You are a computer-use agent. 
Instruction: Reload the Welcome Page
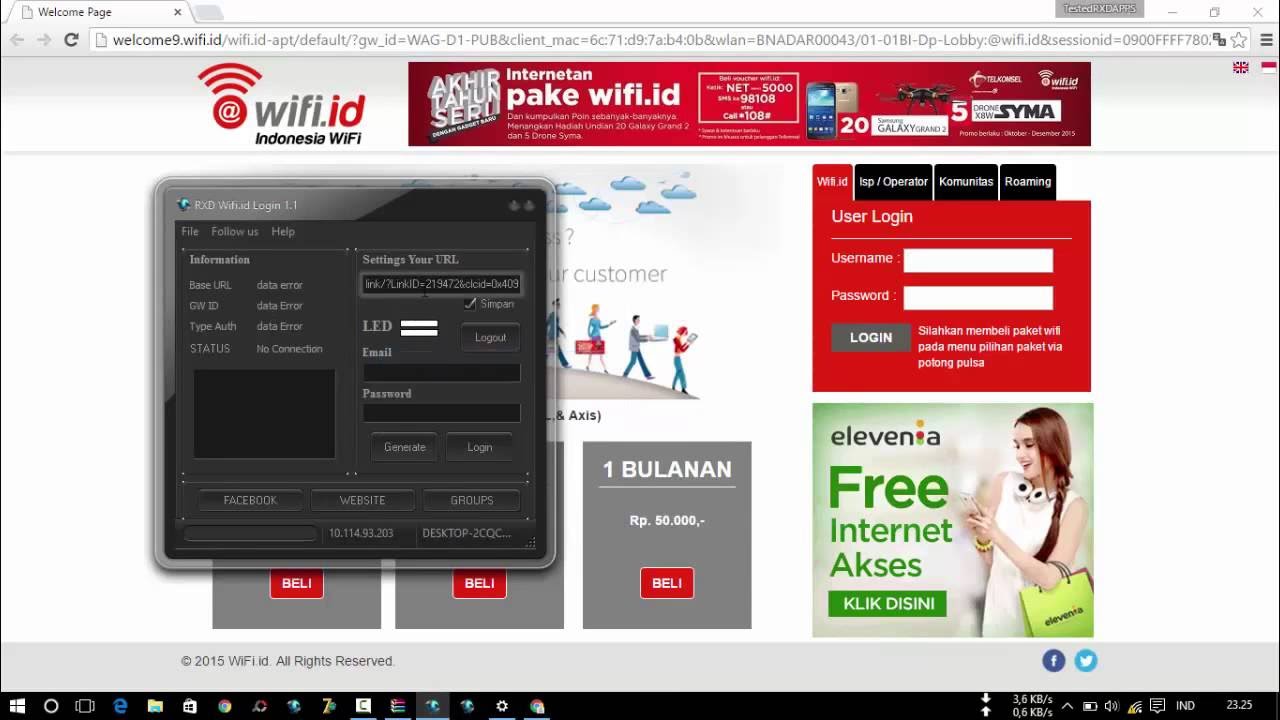[71, 40]
